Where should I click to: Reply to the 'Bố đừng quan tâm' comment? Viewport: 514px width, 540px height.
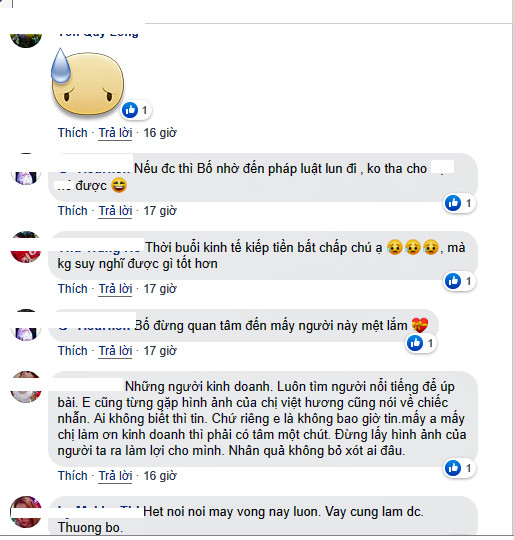115,351
